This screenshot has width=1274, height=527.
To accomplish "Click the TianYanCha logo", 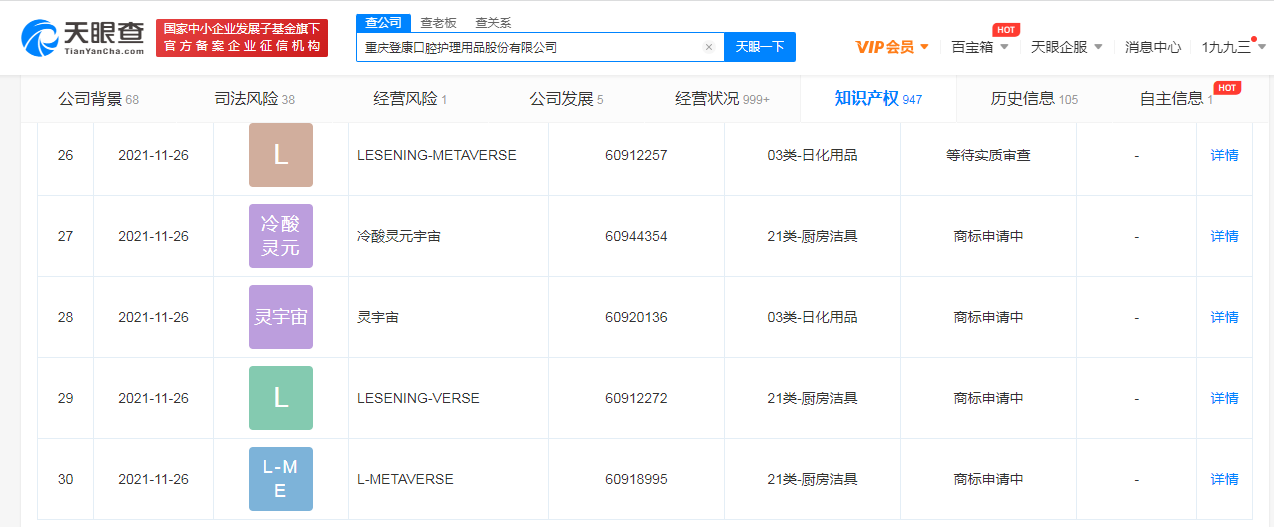I will [x=83, y=37].
